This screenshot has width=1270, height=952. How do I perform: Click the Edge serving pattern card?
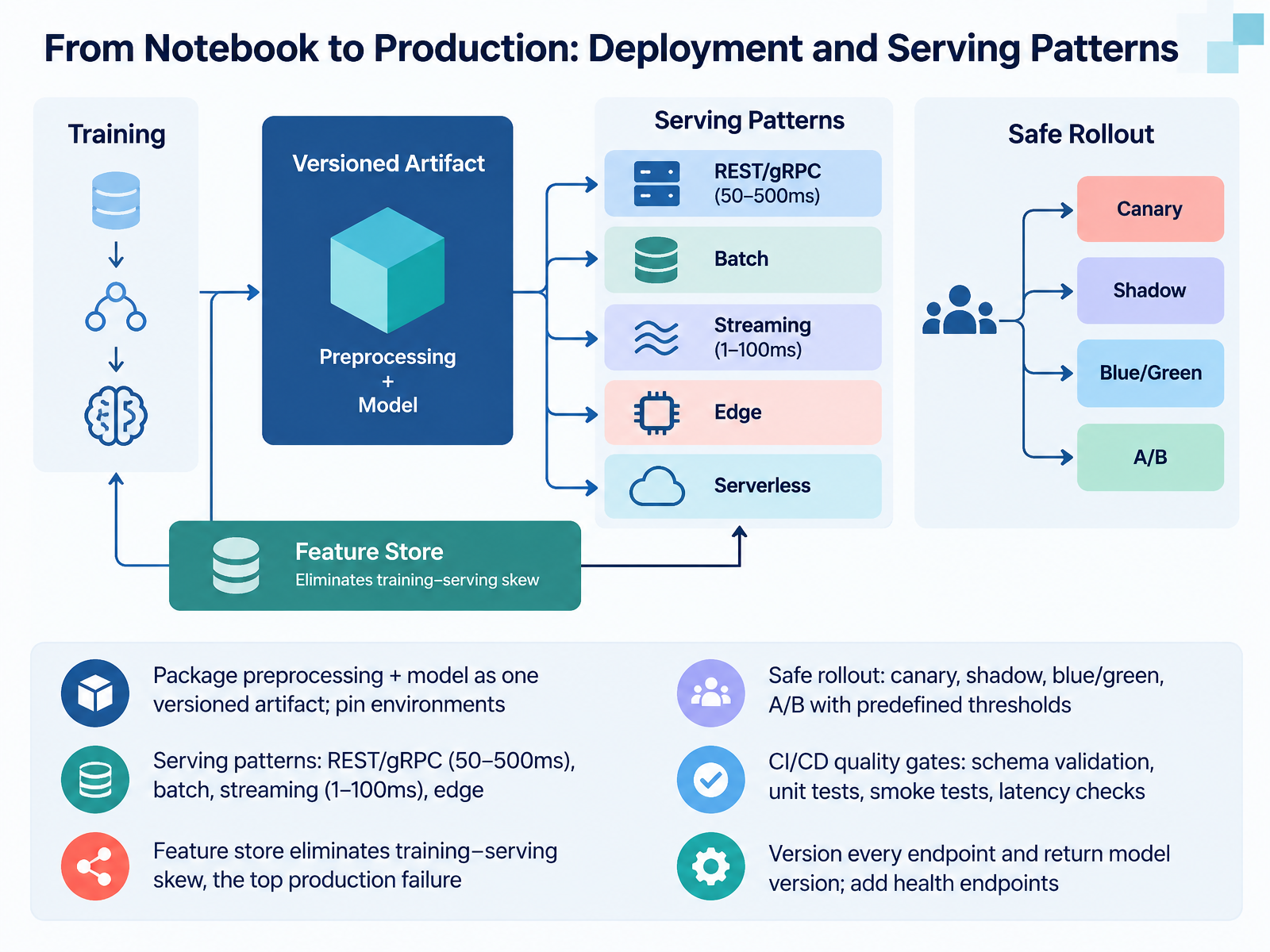click(743, 413)
